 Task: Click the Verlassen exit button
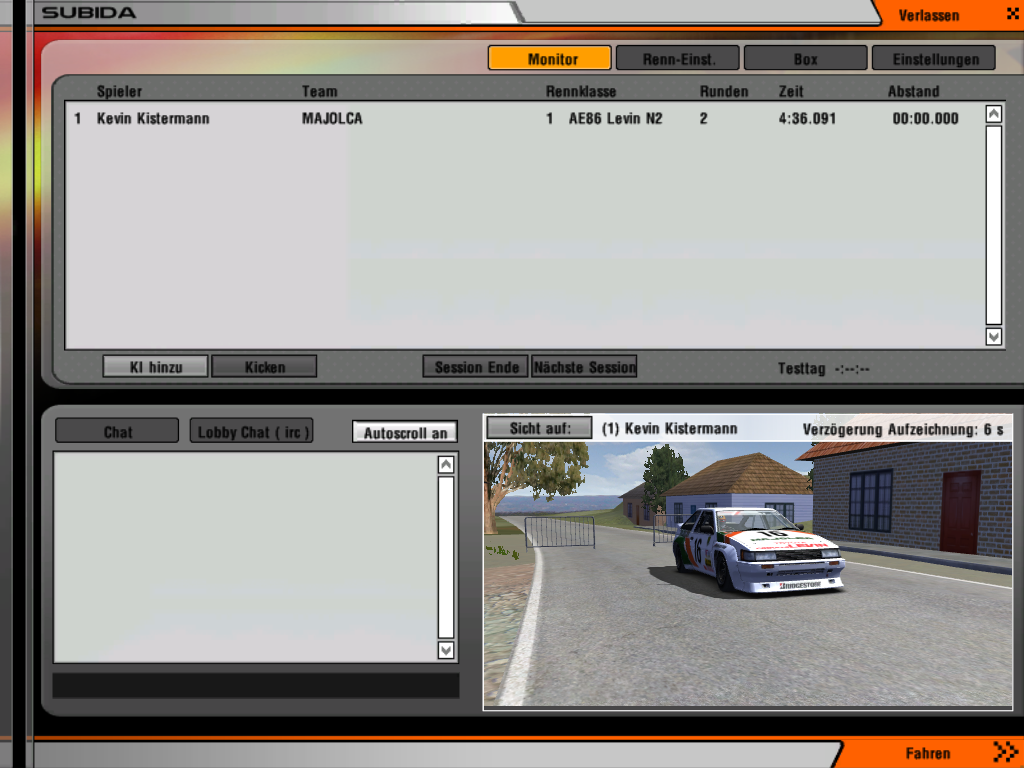click(x=940, y=15)
